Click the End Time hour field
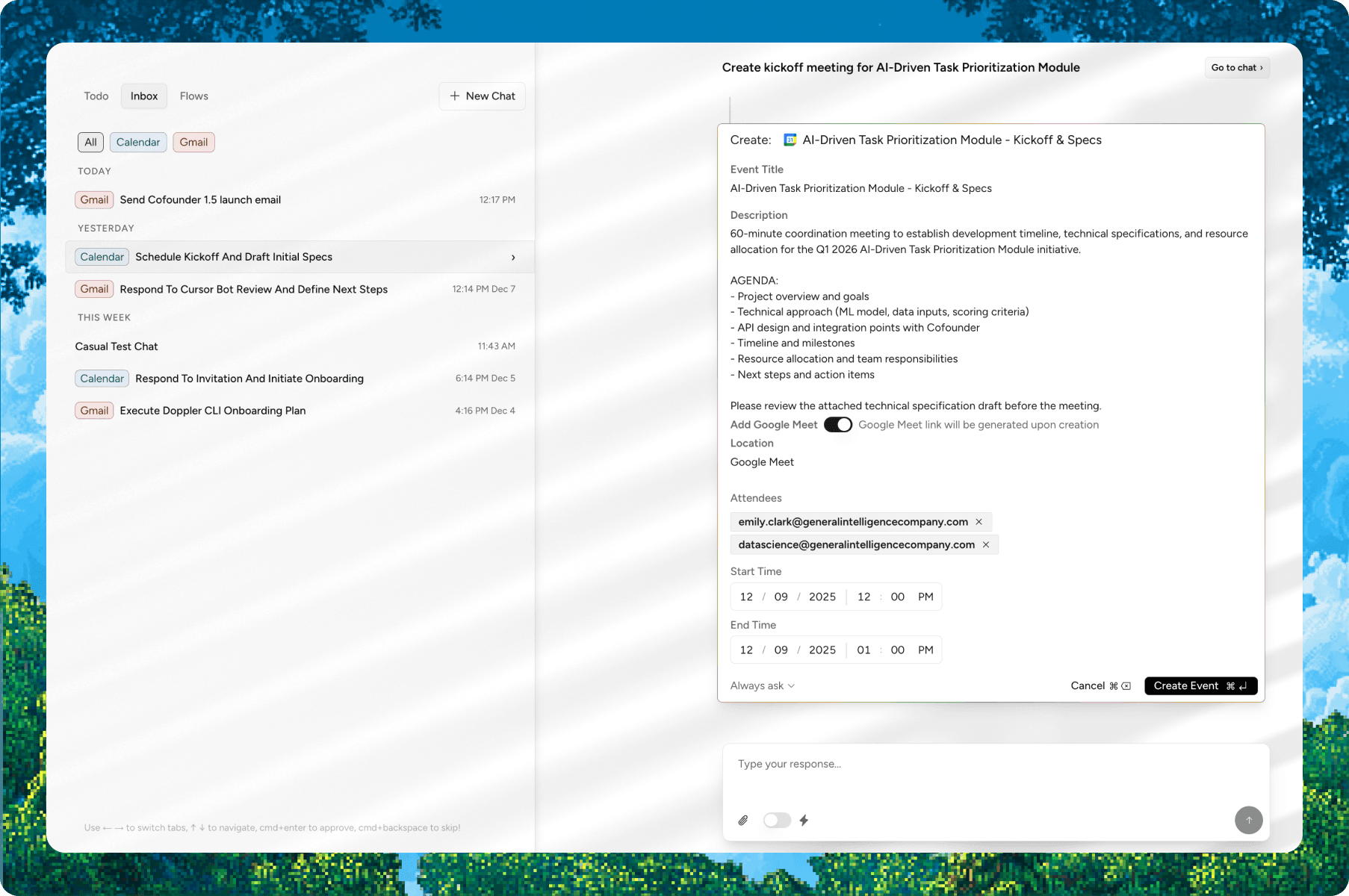Image resolution: width=1349 pixels, height=896 pixels. (863, 650)
